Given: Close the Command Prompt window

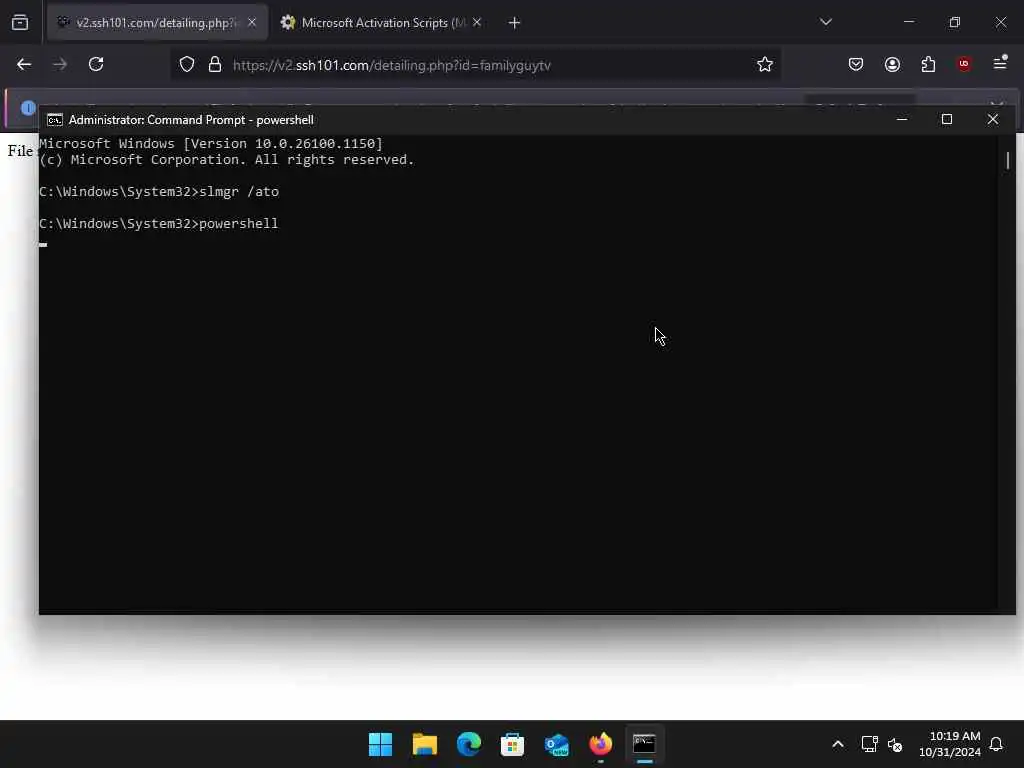Looking at the screenshot, I should (x=993, y=120).
